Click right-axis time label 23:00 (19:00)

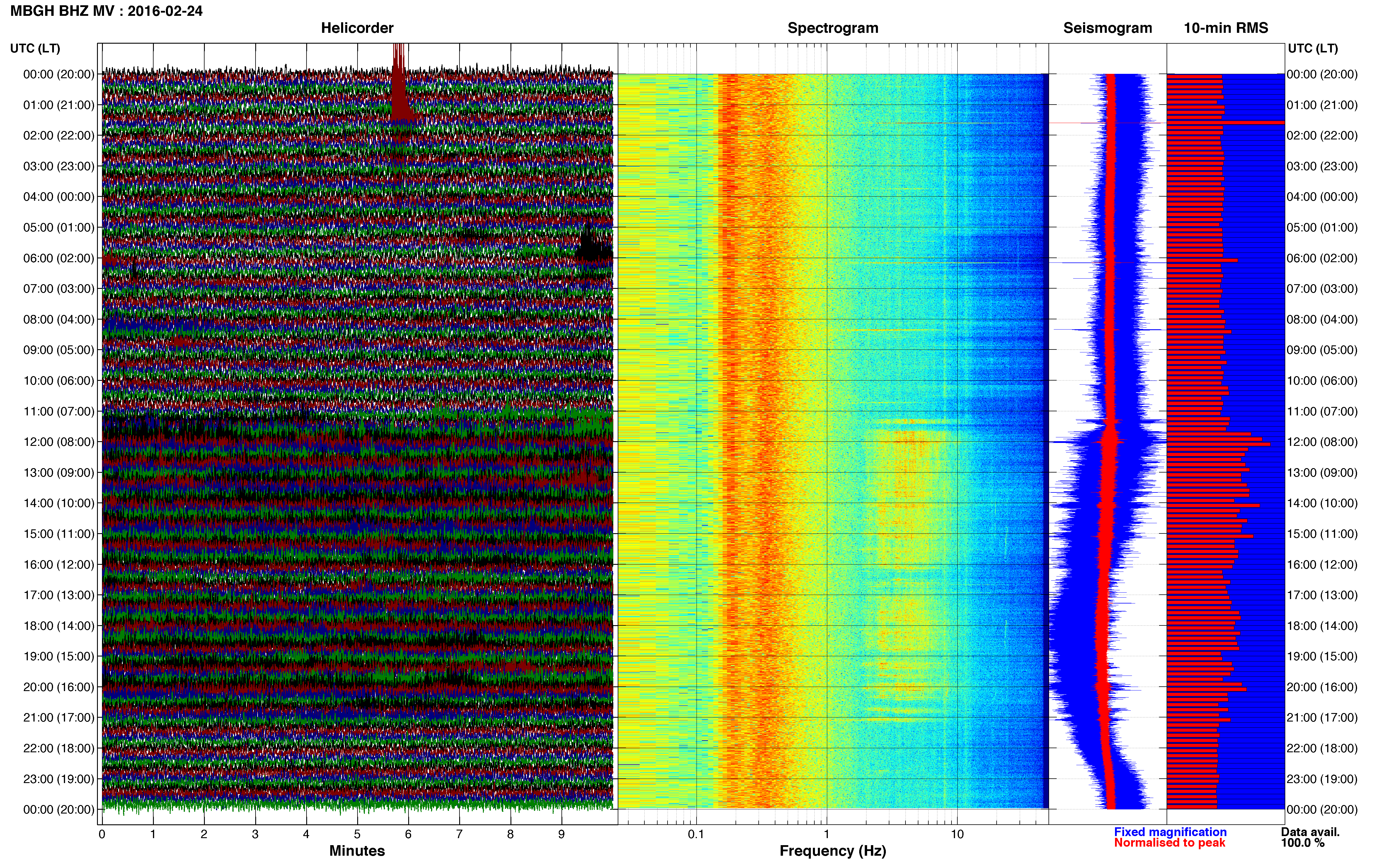pos(1322,779)
